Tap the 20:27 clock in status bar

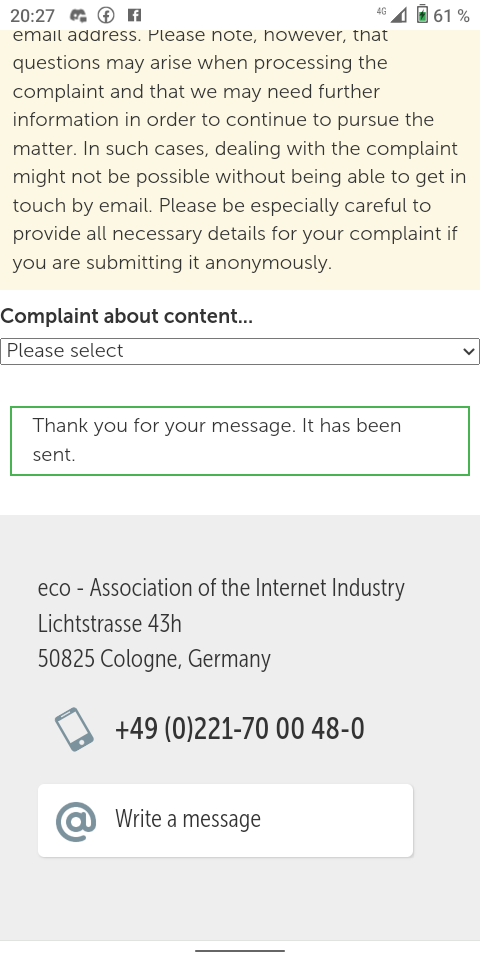(x=32, y=15)
